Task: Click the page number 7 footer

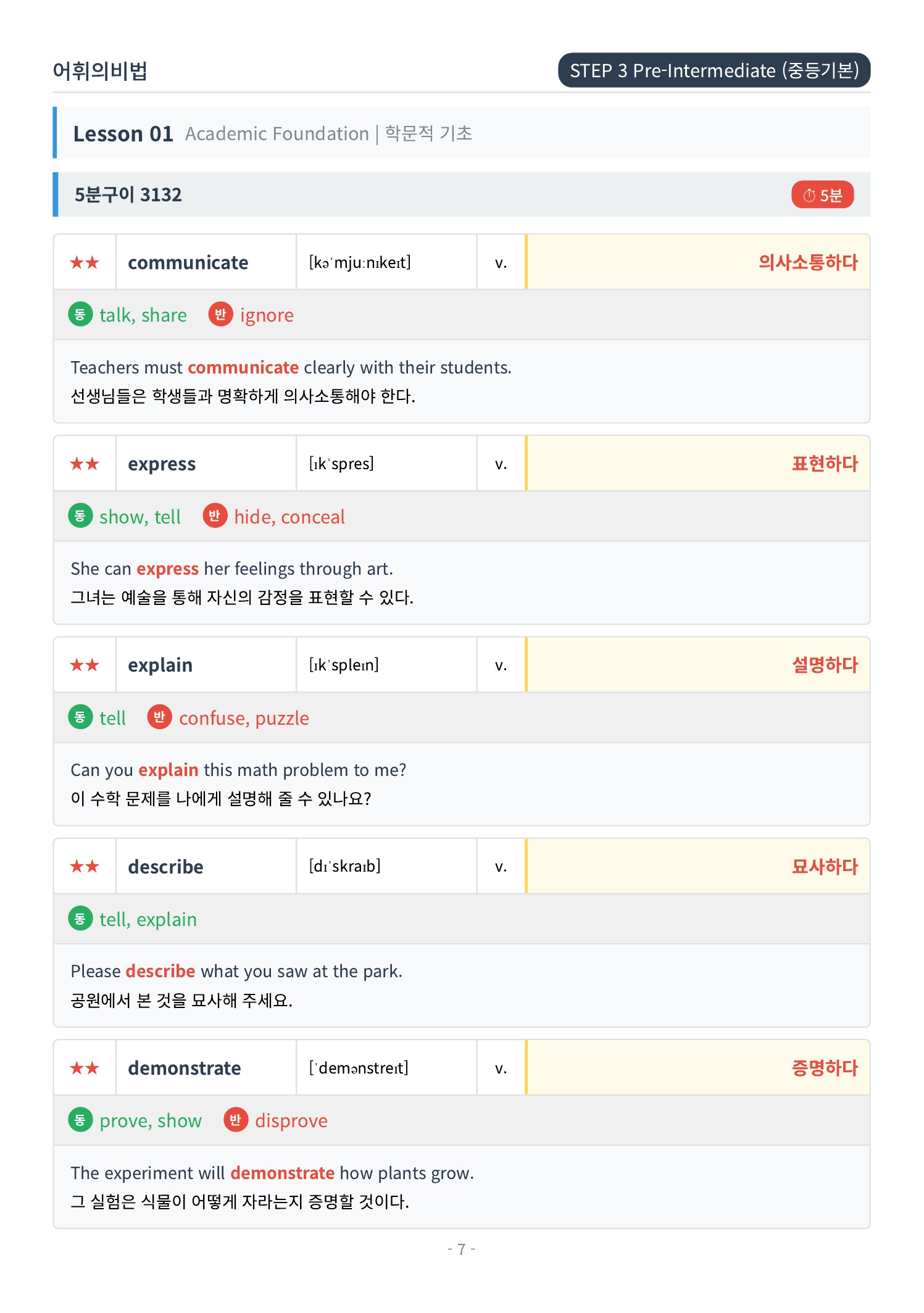Action: pyautogui.click(x=462, y=1249)
